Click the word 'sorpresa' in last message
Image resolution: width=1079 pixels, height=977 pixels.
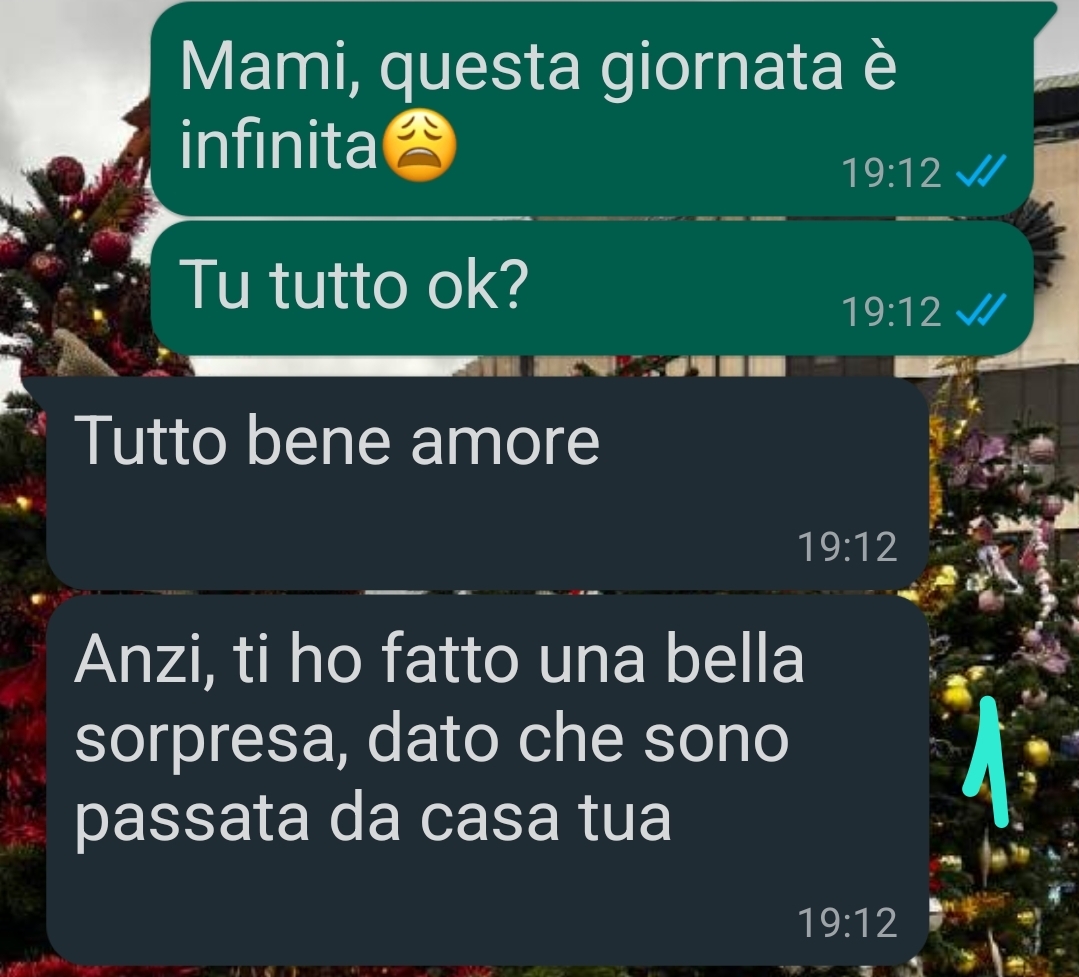point(212,742)
